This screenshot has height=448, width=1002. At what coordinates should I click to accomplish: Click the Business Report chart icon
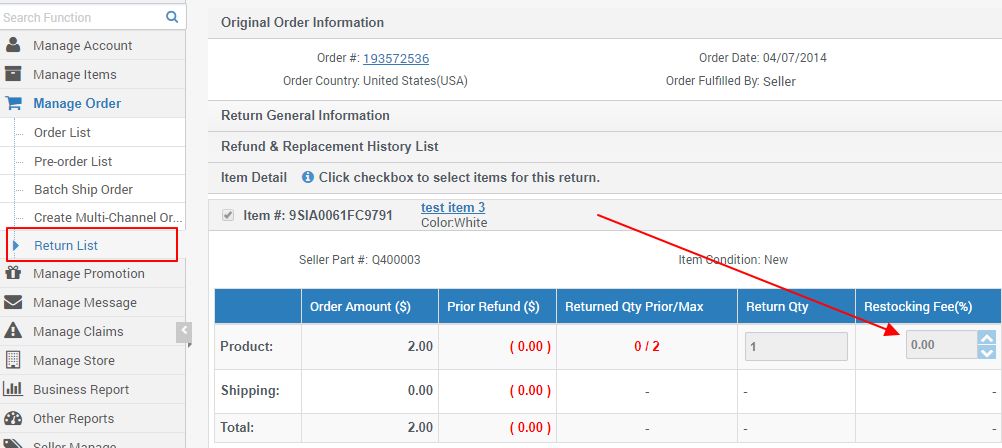(13, 389)
